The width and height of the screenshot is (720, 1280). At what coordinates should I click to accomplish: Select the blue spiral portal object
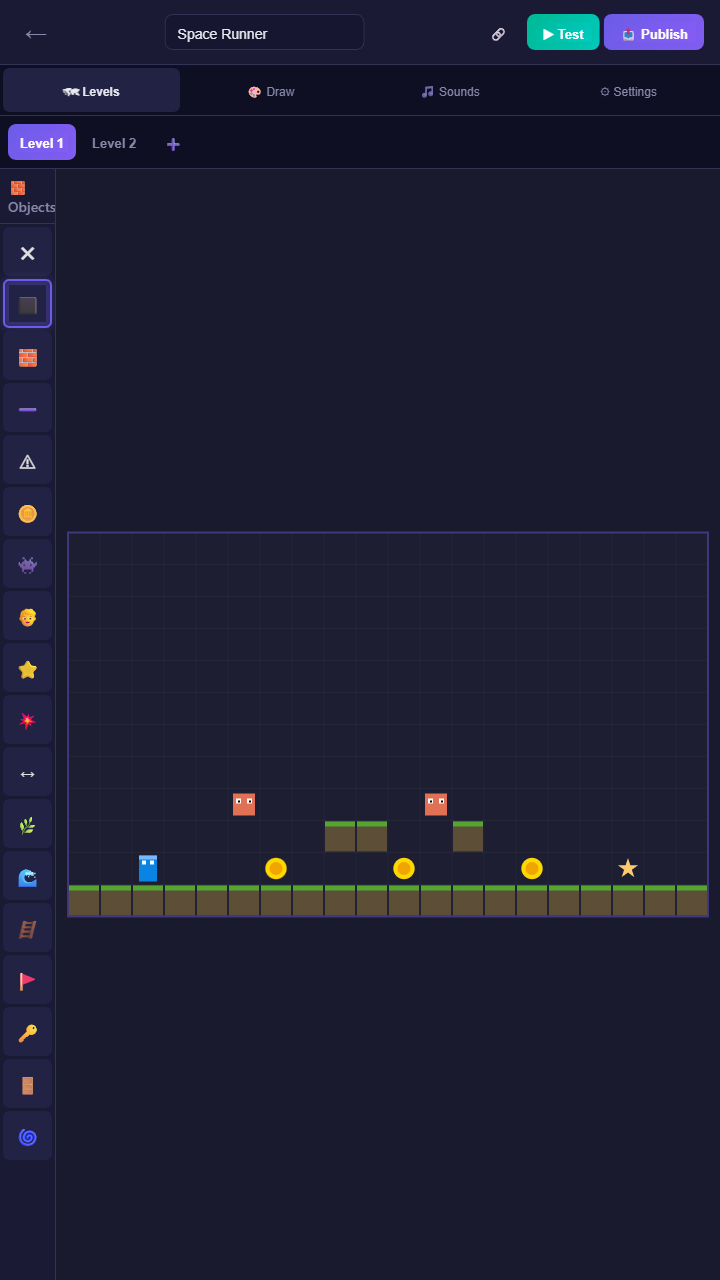(x=27, y=1137)
